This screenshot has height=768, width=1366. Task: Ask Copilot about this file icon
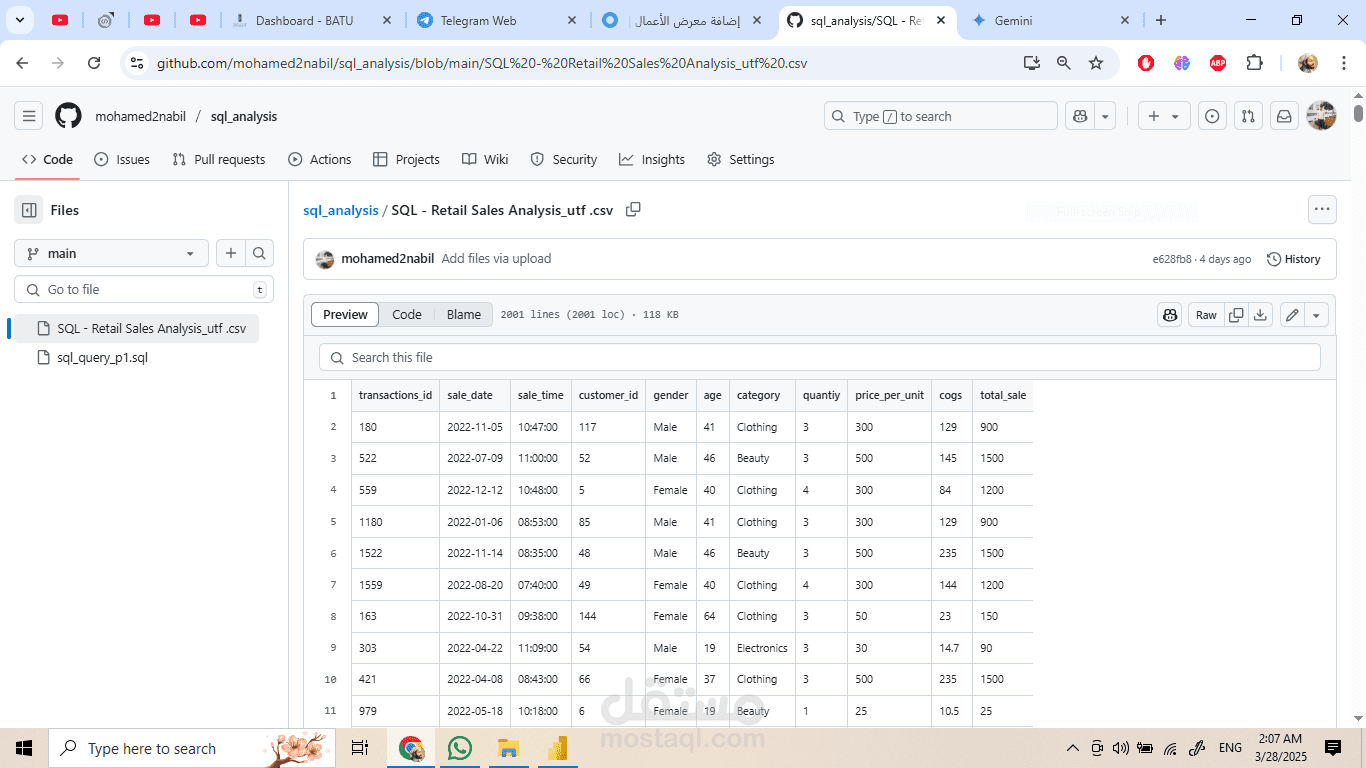click(1170, 315)
